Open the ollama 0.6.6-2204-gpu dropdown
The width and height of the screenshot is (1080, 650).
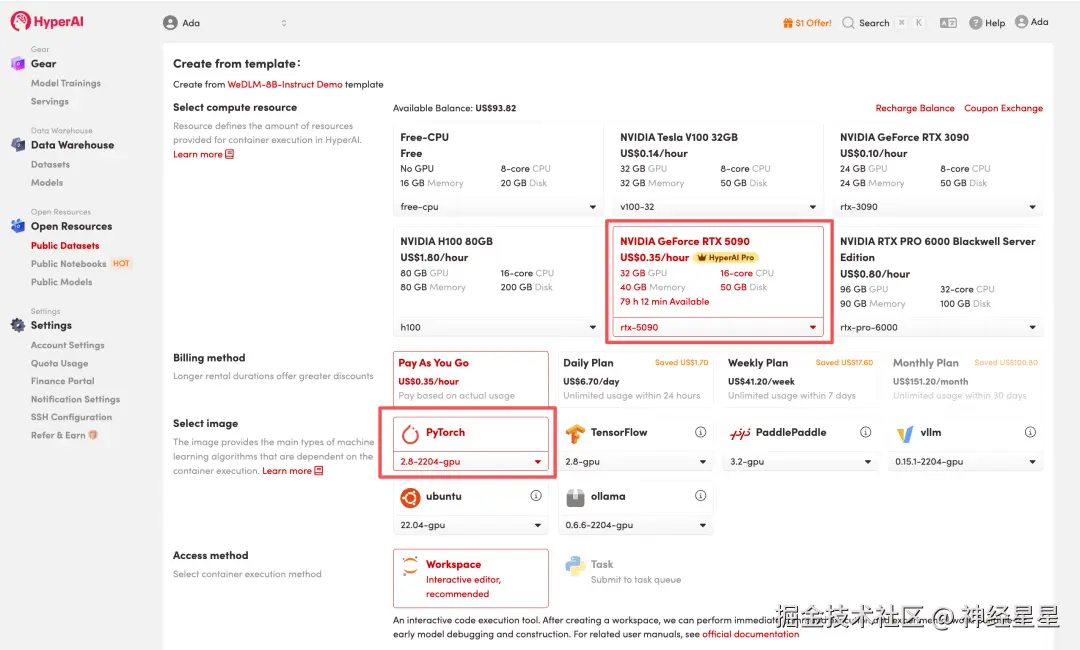[x=636, y=525]
